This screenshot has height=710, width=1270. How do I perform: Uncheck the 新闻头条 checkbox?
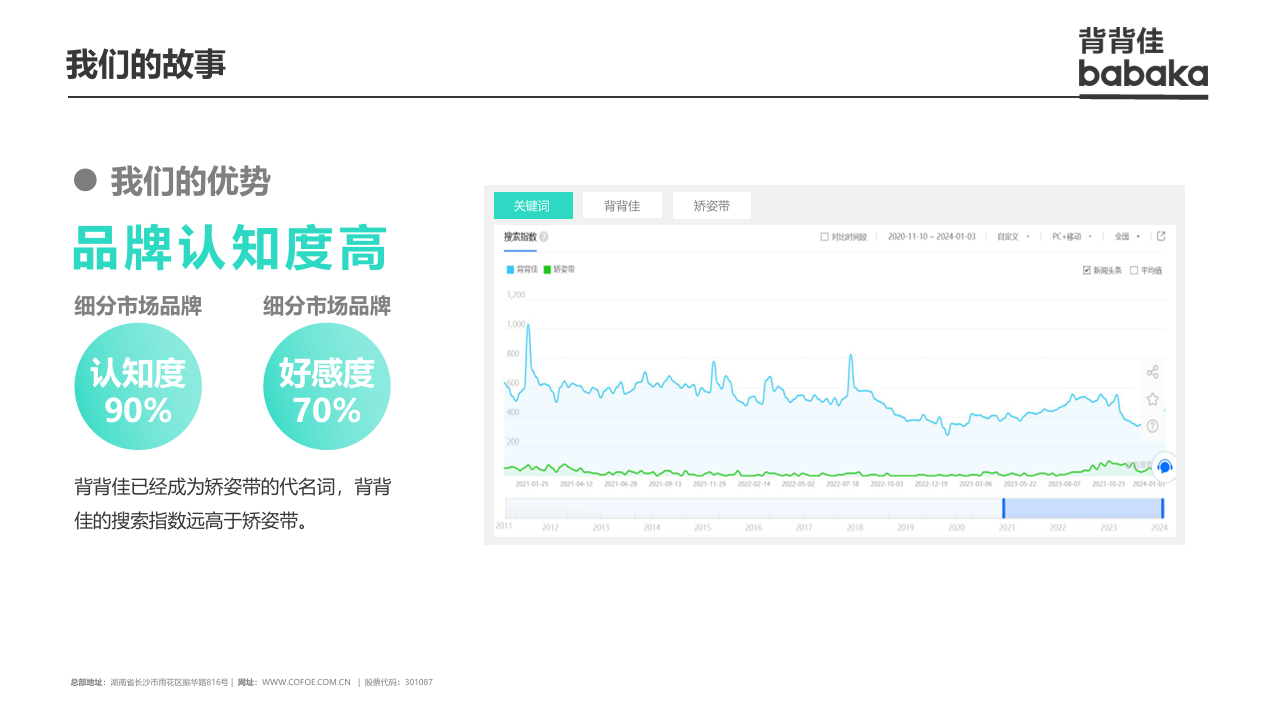pos(1087,270)
